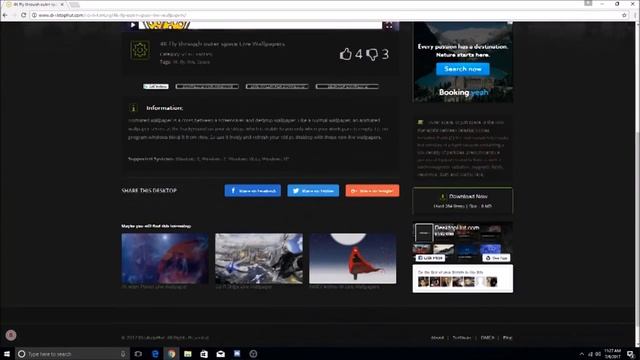Share on Google plus button
Screen dimensions: 640x360
click(x=372, y=191)
